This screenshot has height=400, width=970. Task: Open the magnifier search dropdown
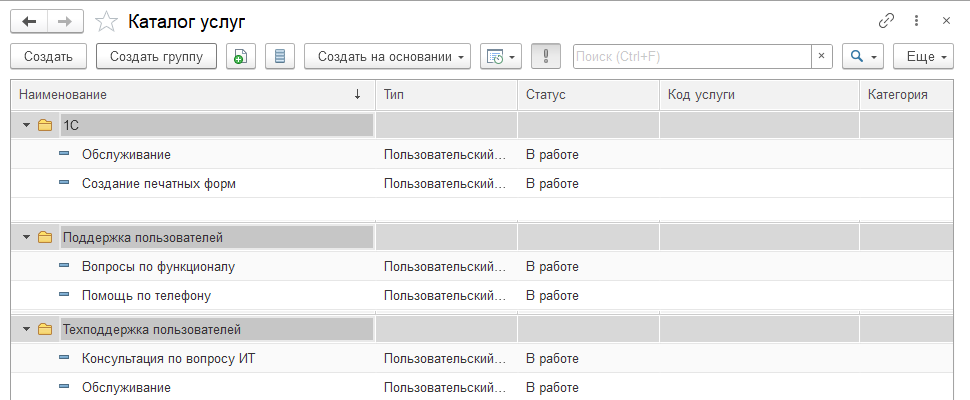[x=862, y=56]
